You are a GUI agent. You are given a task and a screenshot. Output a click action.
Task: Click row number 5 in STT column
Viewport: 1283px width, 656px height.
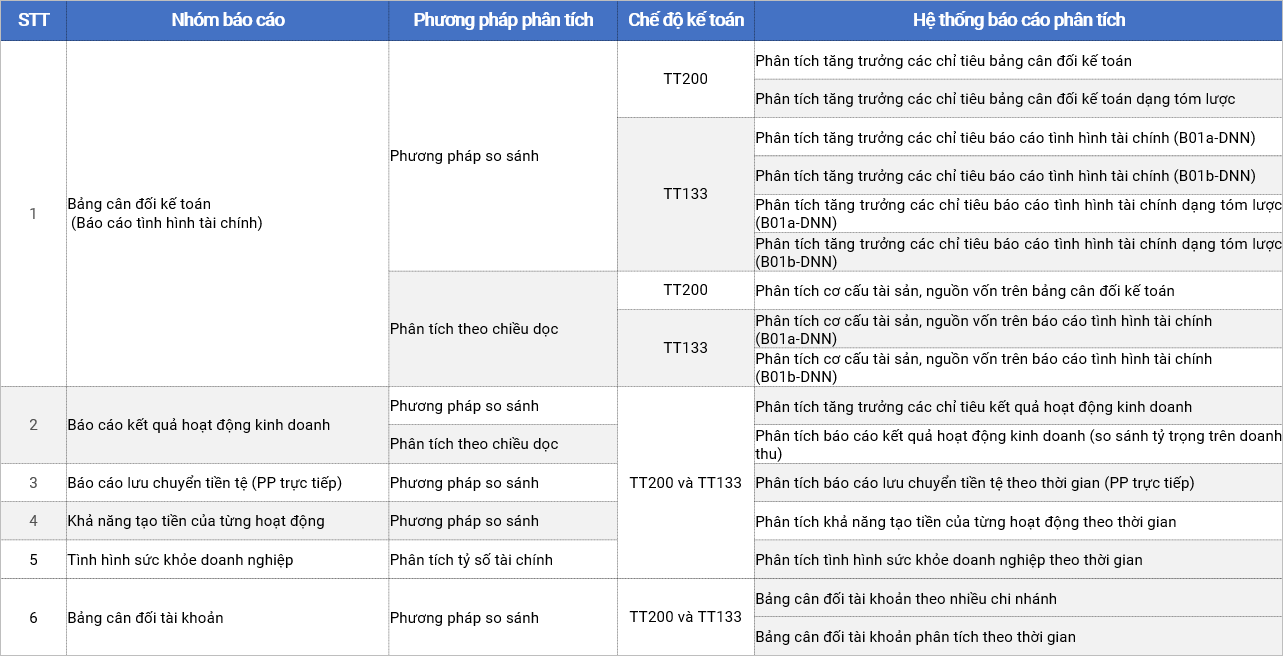33,560
